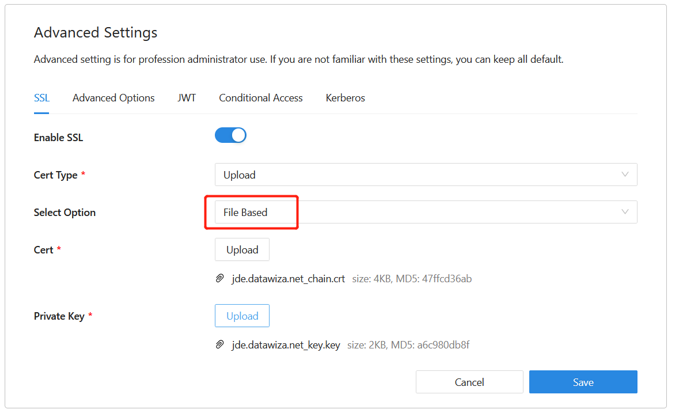Select the Kerberos tab
Image resolution: width=677 pixels, height=412 pixels.
point(345,98)
